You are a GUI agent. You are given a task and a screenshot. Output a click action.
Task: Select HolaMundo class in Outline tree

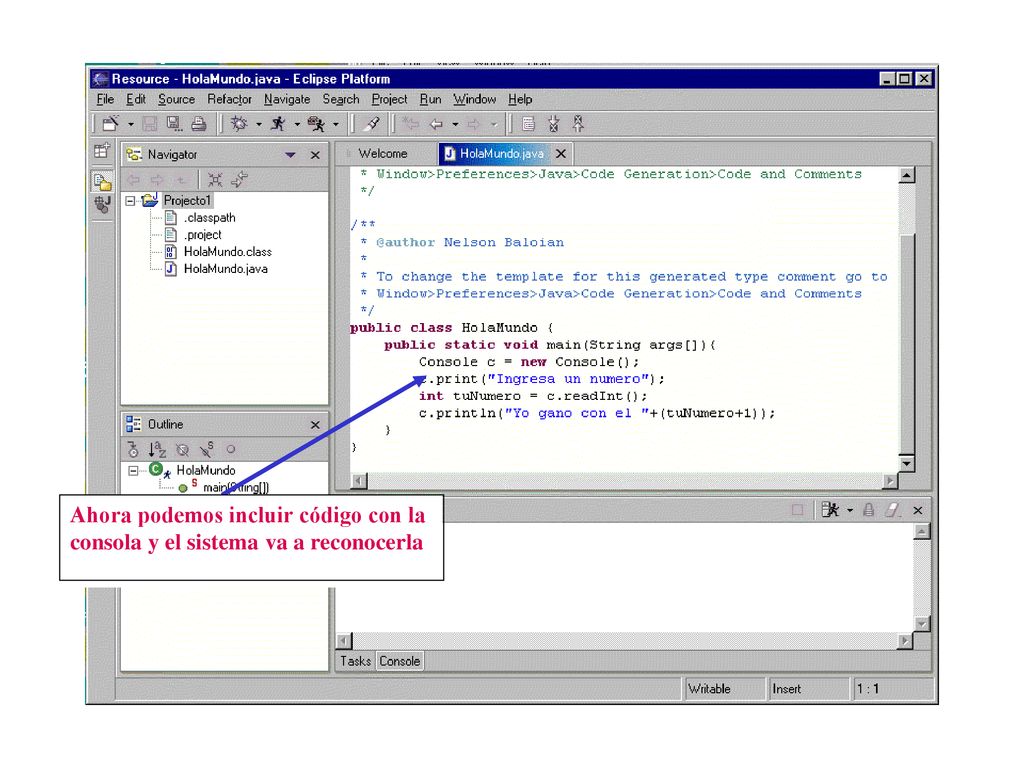coord(206,470)
